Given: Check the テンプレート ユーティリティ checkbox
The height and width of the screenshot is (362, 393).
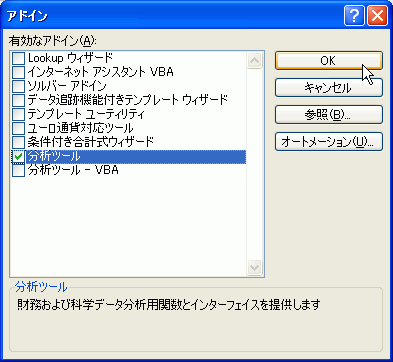Looking at the screenshot, I should (x=19, y=114).
